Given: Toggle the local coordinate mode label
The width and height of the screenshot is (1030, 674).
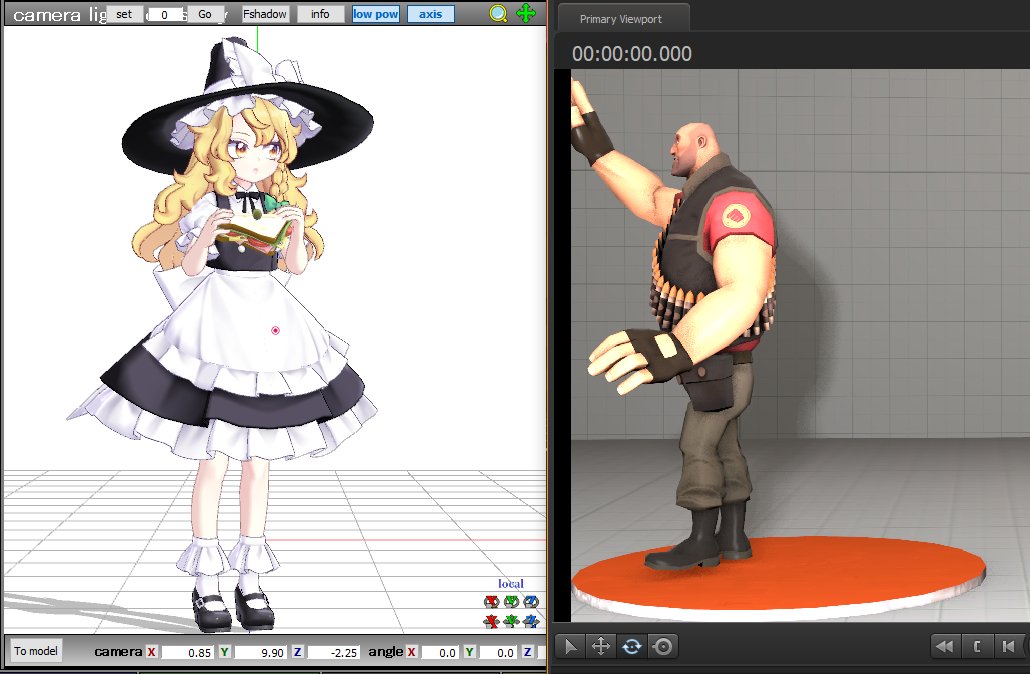Looking at the screenshot, I should (x=510, y=584).
